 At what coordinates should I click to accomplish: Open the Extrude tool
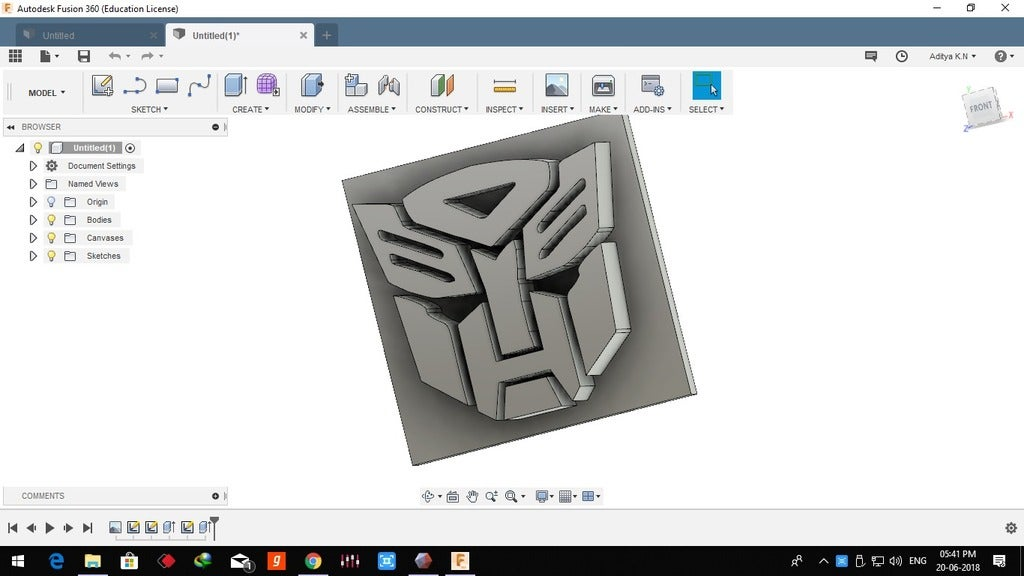[235, 86]
